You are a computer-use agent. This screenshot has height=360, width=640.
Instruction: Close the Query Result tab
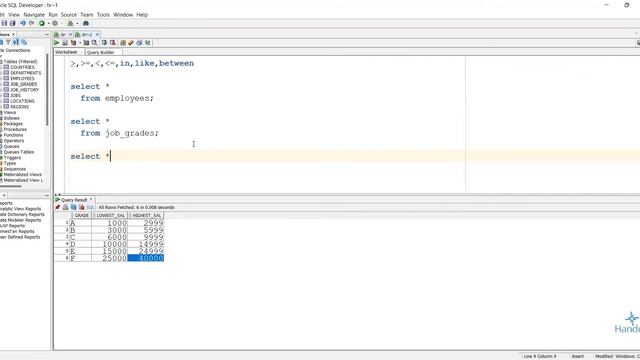tap(91, 200)
